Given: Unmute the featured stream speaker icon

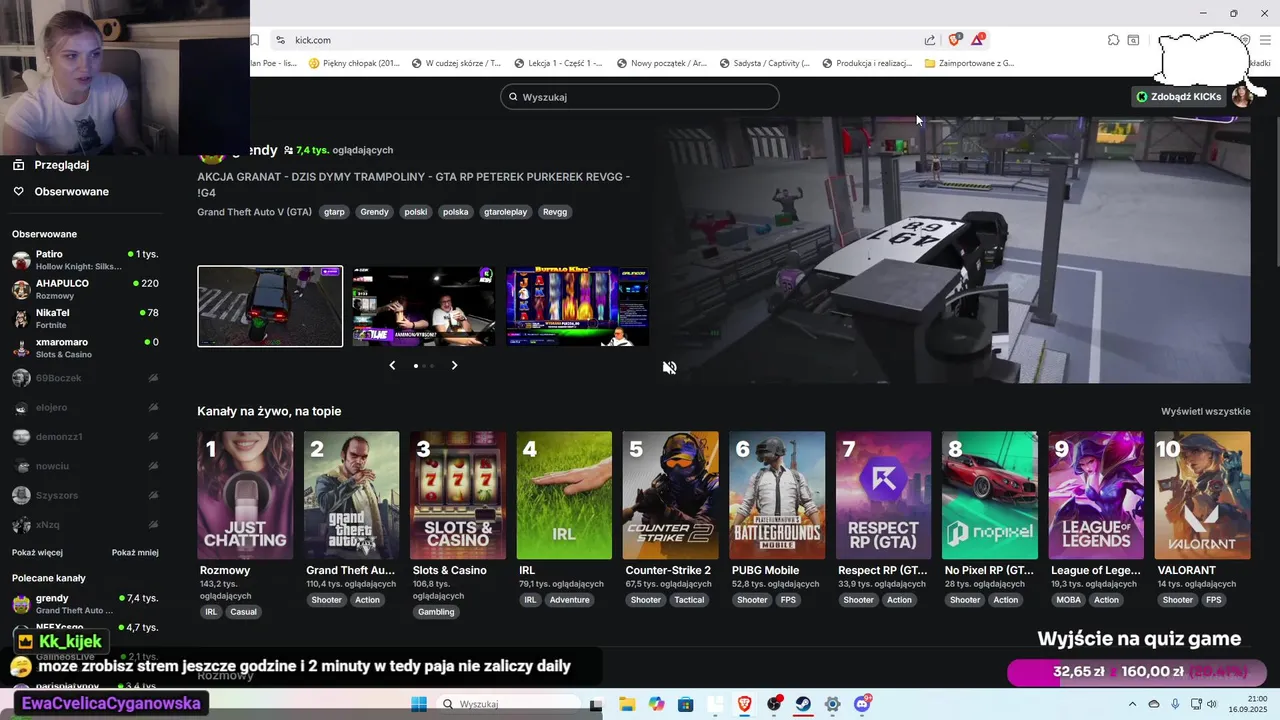Looking at the screenshot, I should click(669, 367).
